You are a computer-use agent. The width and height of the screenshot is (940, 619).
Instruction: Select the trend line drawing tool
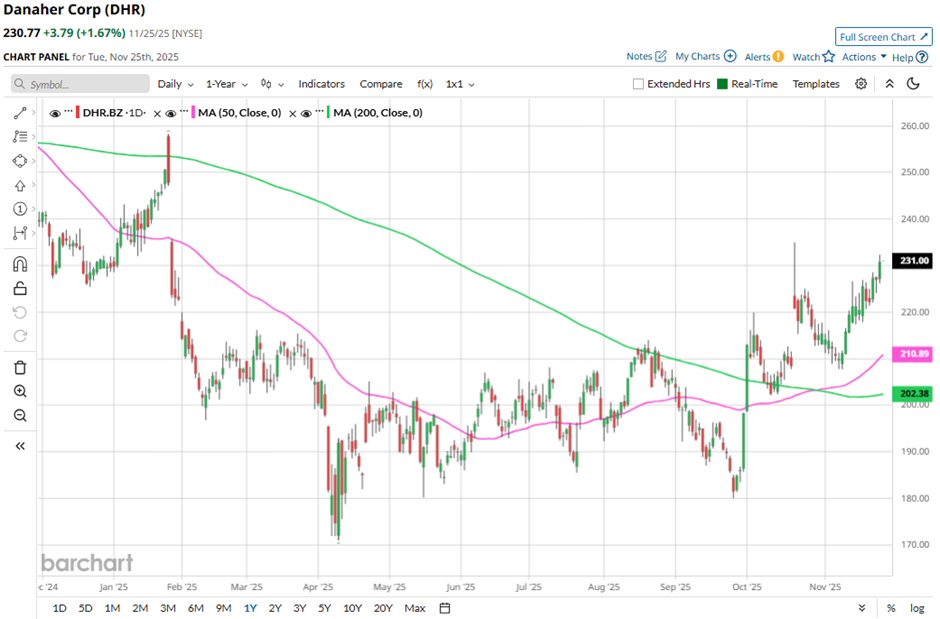tap(20, 113)
